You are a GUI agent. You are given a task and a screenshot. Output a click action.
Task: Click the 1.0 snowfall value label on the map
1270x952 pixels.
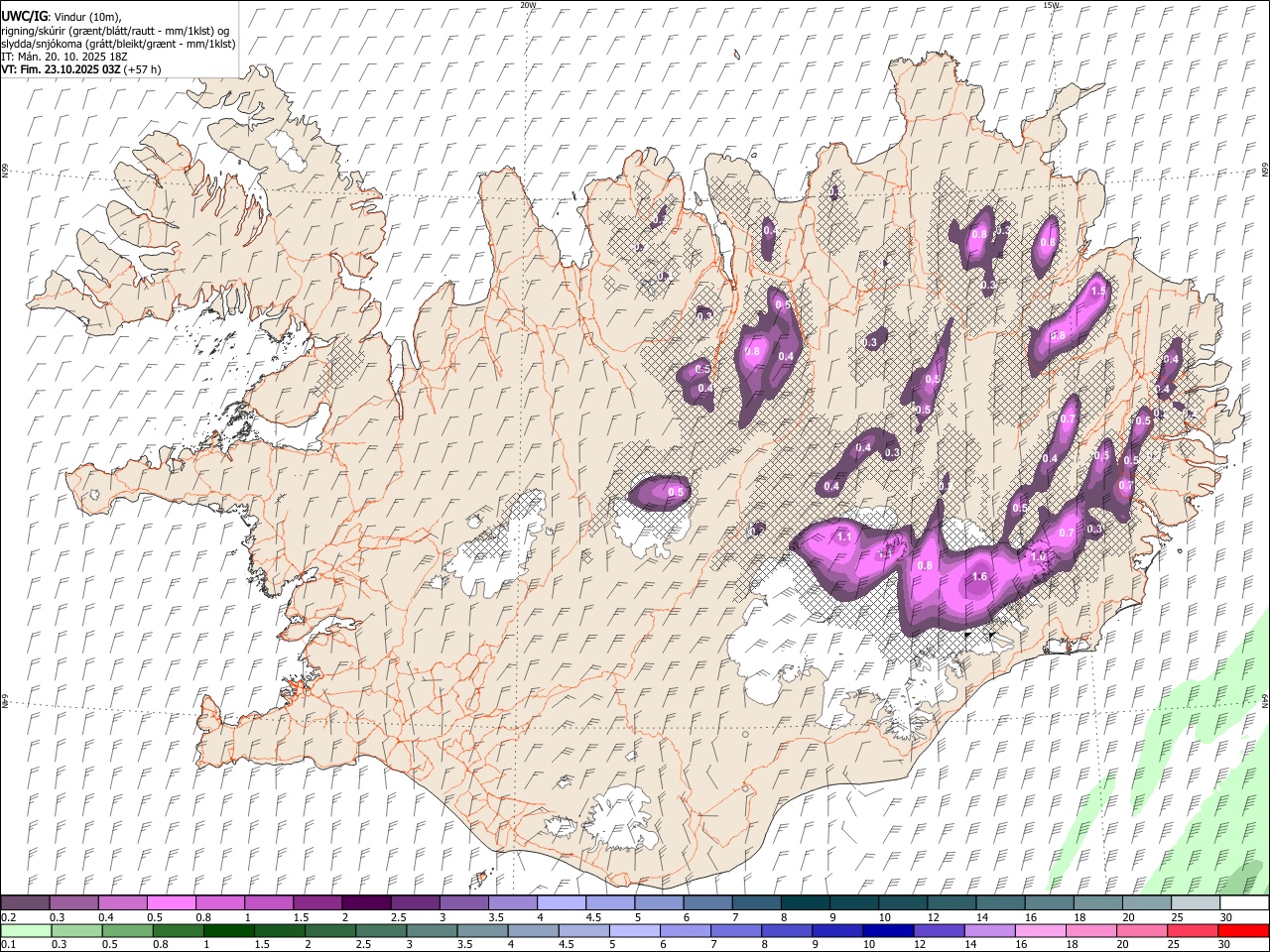pyautogui.click(x=1039, y=557)
